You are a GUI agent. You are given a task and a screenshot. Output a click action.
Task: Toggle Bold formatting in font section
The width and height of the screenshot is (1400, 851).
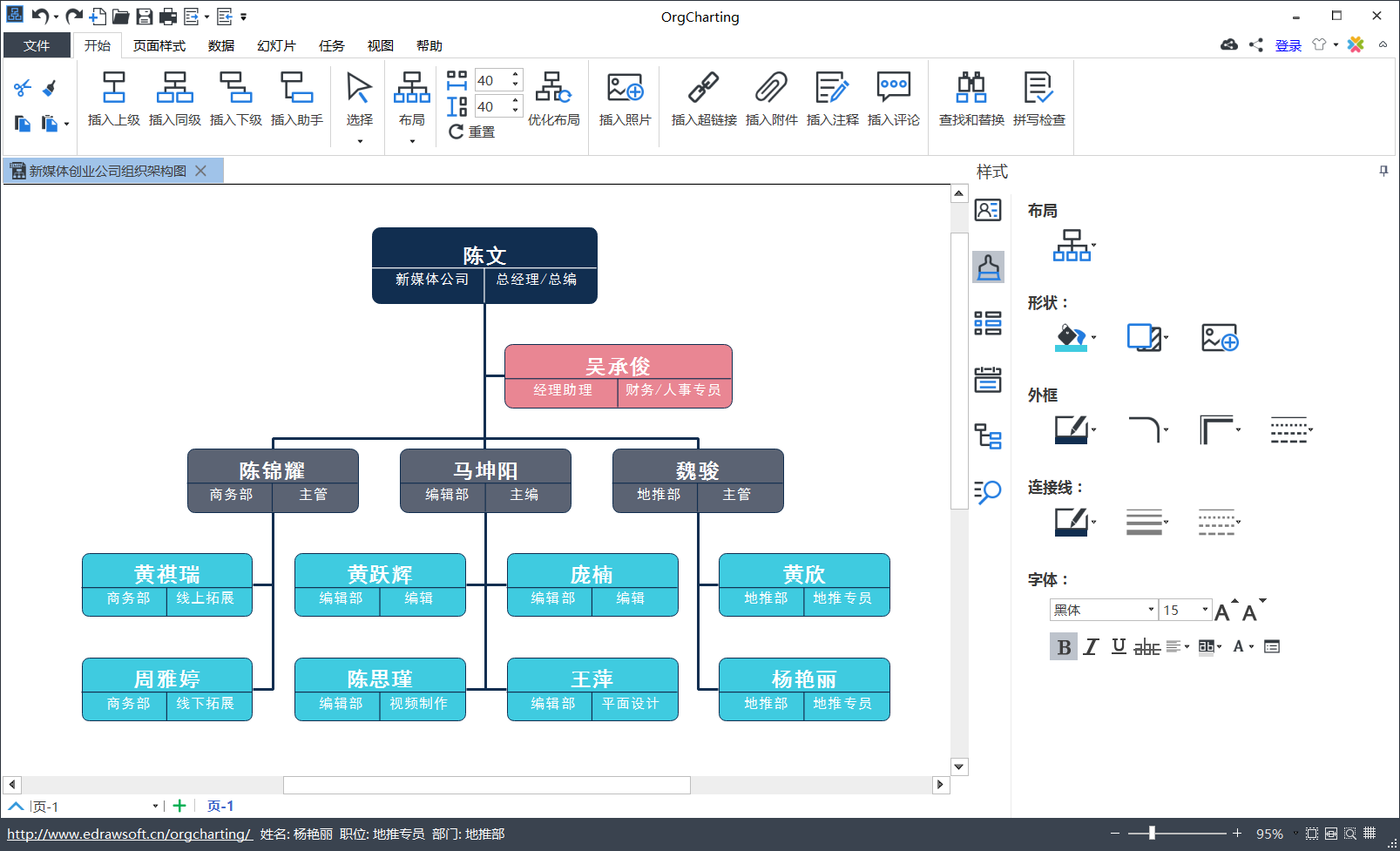tap(1064, 646)
